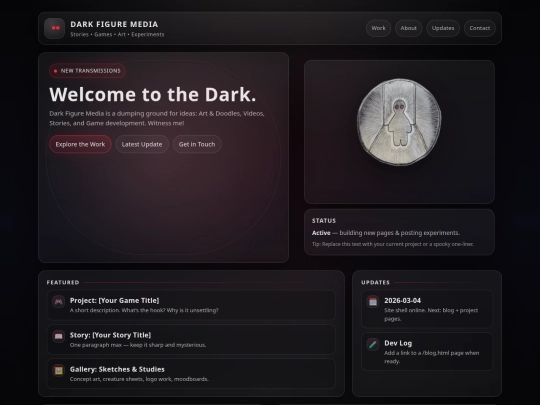Click the tip text about spooky one-liner
540x405 pixels.
(x=393, y=244)
